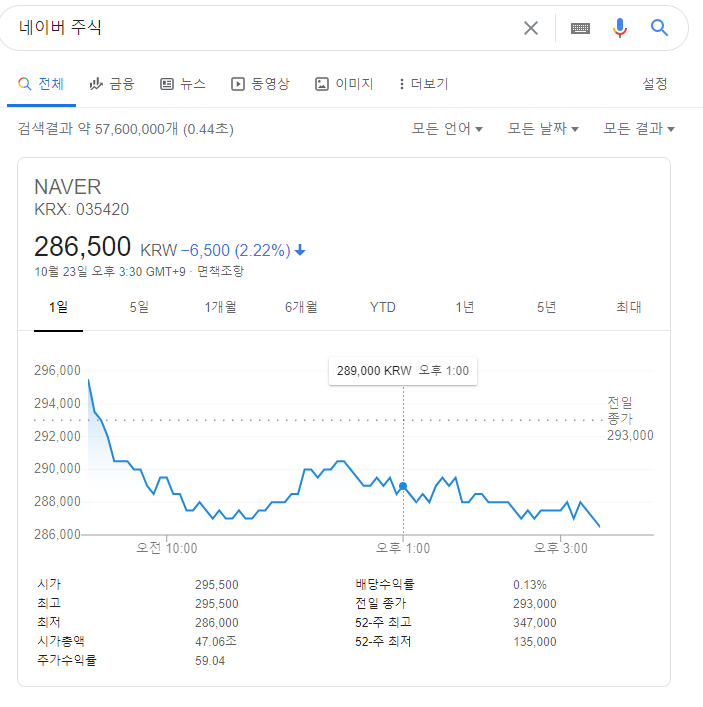Click the 시가 value 295,500

tap(216, 585)
